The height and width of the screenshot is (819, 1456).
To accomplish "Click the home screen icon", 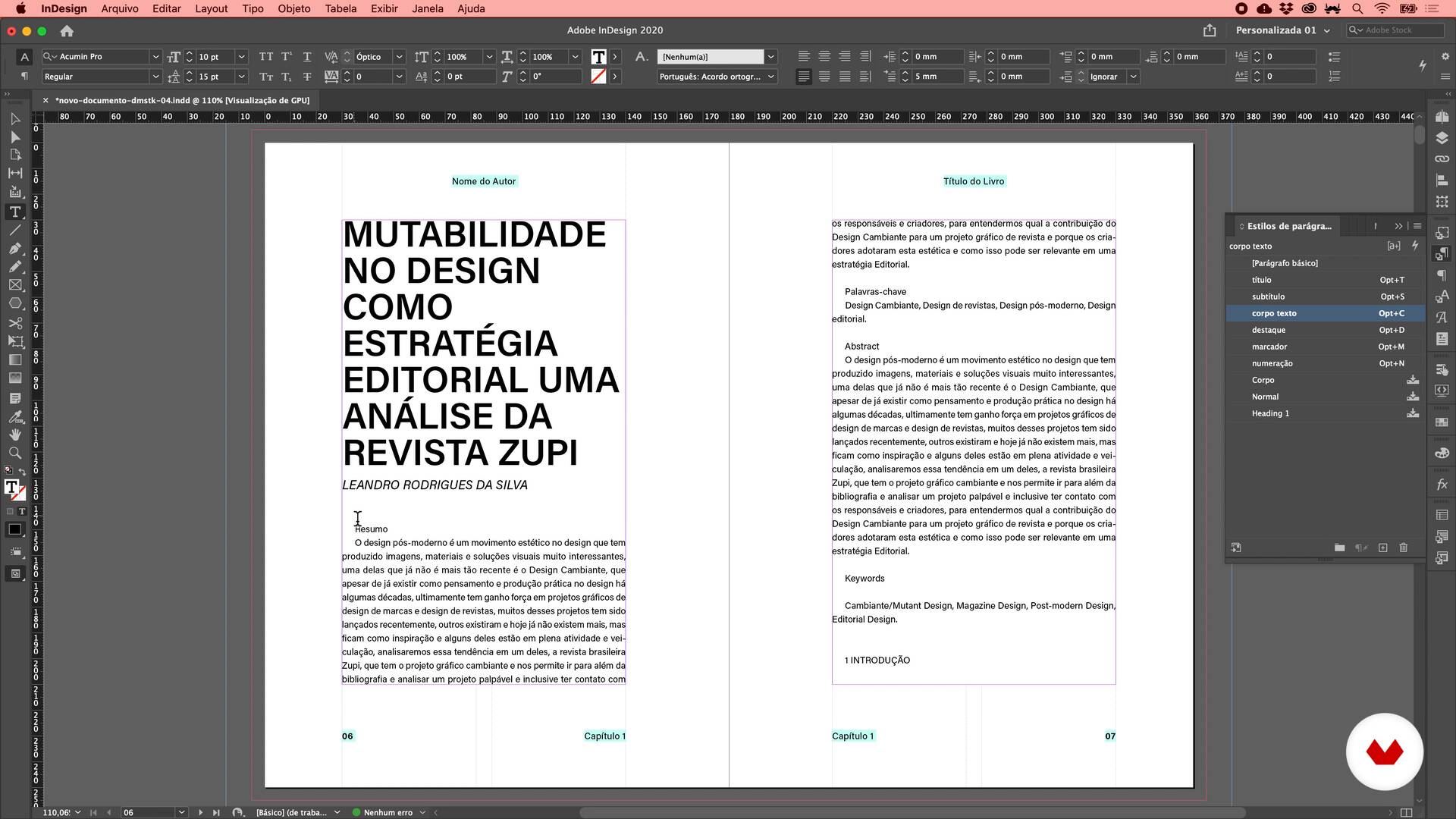I will coord(67,31).
